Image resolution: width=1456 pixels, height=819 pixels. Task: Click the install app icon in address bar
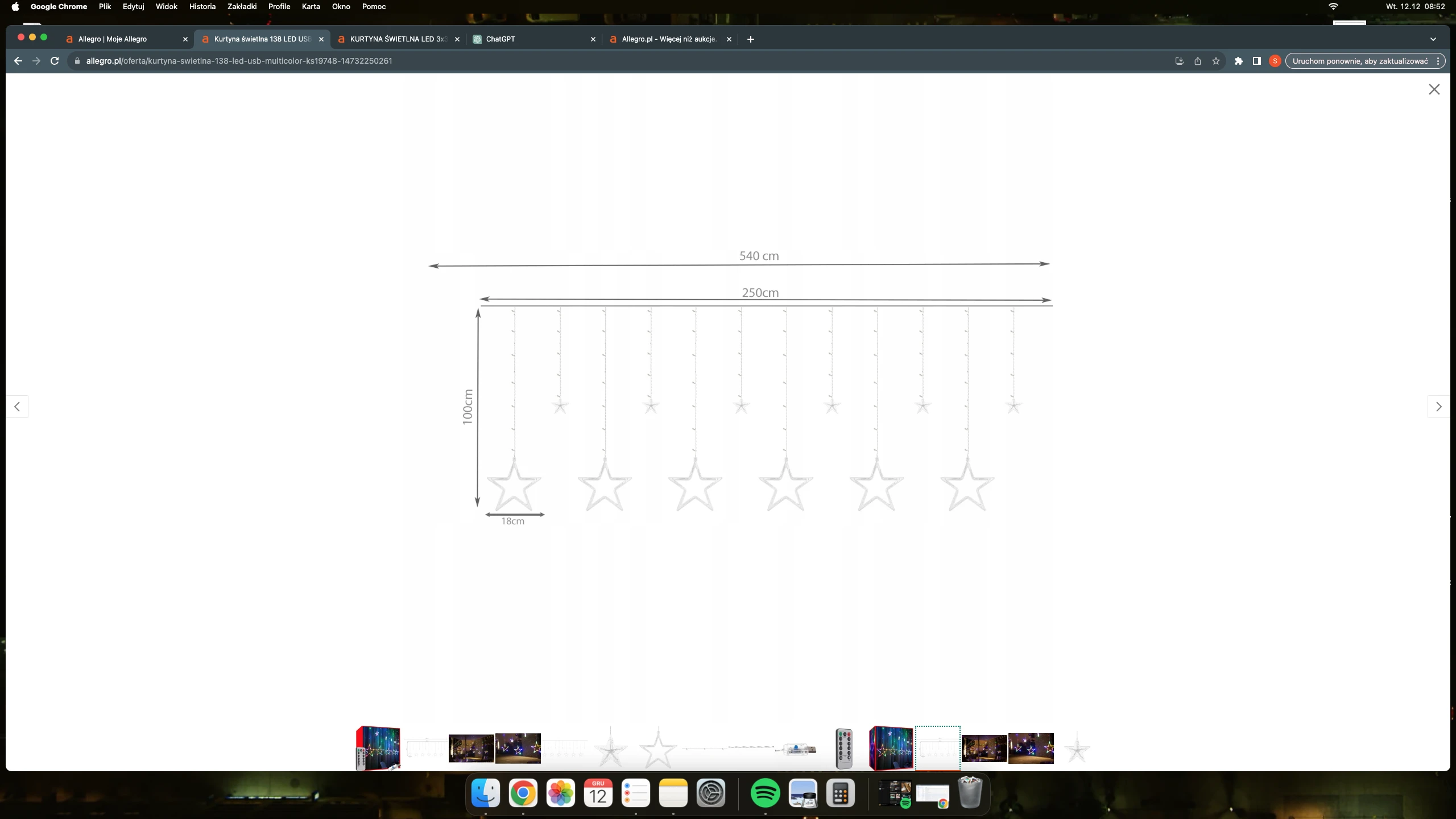(1179, 61)
